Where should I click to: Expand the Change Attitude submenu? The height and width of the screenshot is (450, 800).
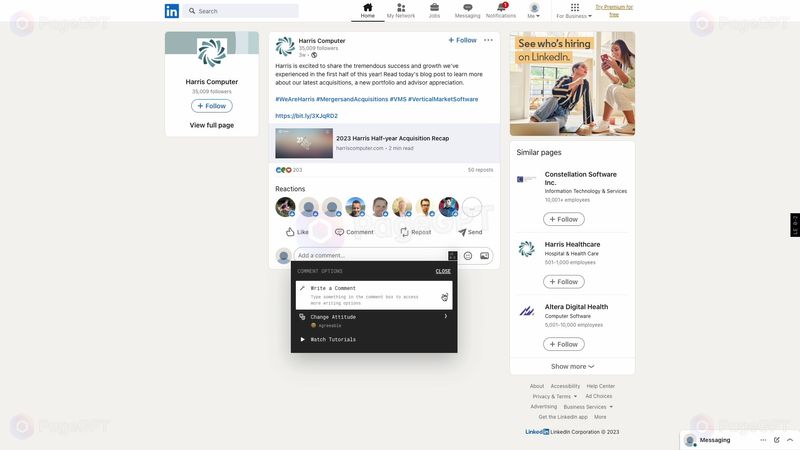pos(374,320)
